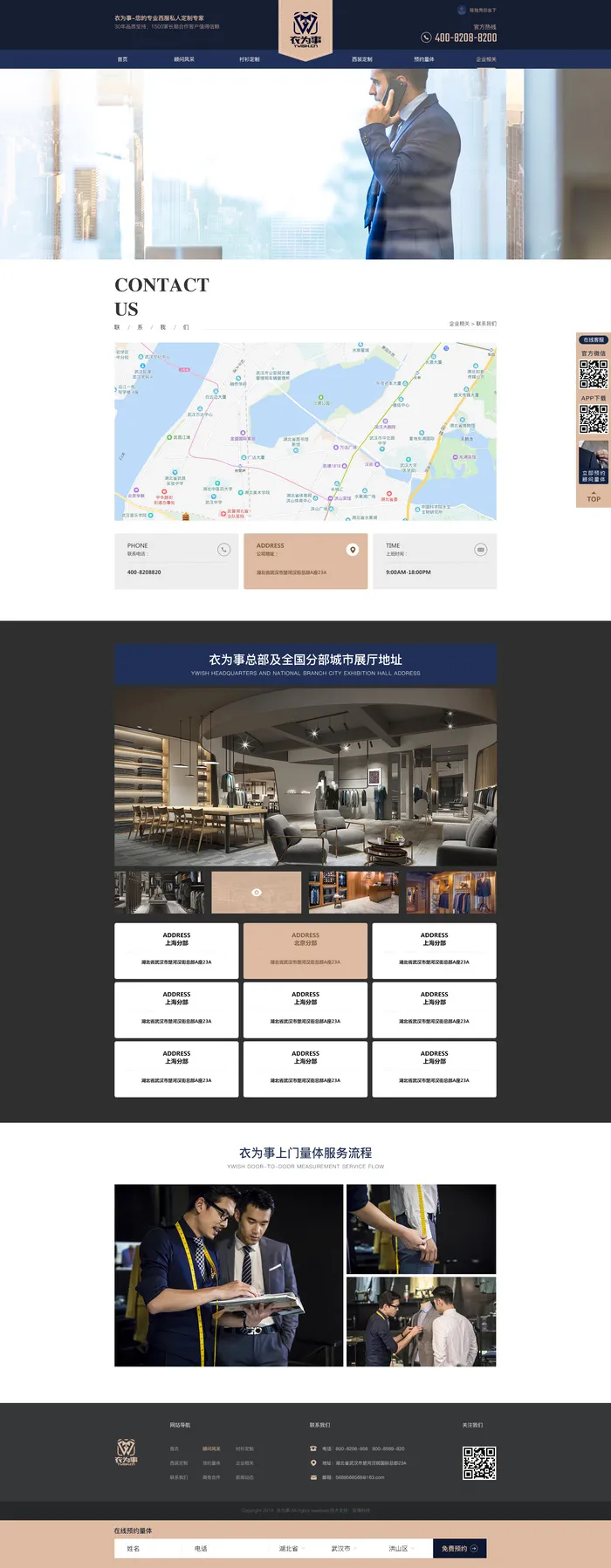Click the official WeChat QR code in sidebar

coord(594,374)
